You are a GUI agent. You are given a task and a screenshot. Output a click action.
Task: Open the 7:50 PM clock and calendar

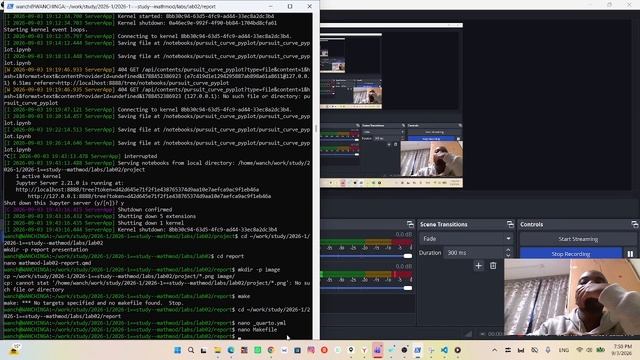(x=622, y=350)
